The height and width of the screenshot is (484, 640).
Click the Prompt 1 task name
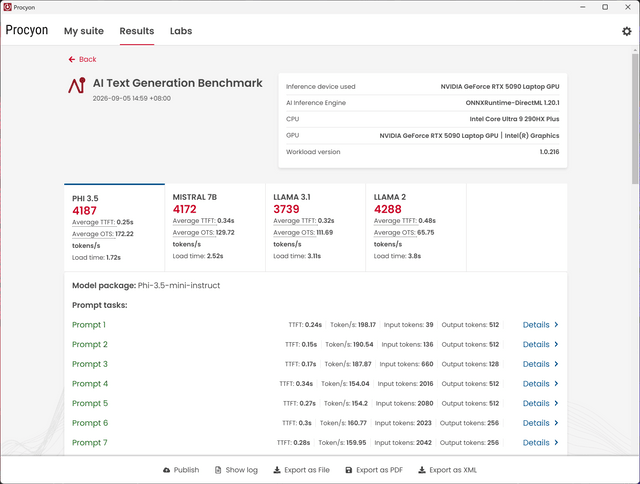pyautogui.click(x=89, y=325)
